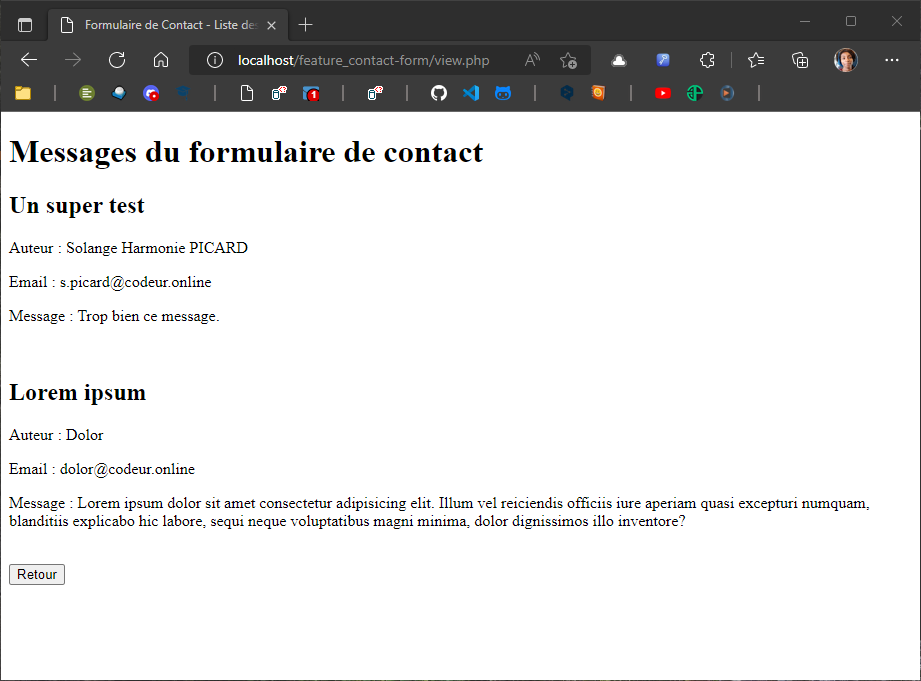Viewport: 921px width, 681px height.
Task: Open the orange book bookmark
Action: (599, 93)
